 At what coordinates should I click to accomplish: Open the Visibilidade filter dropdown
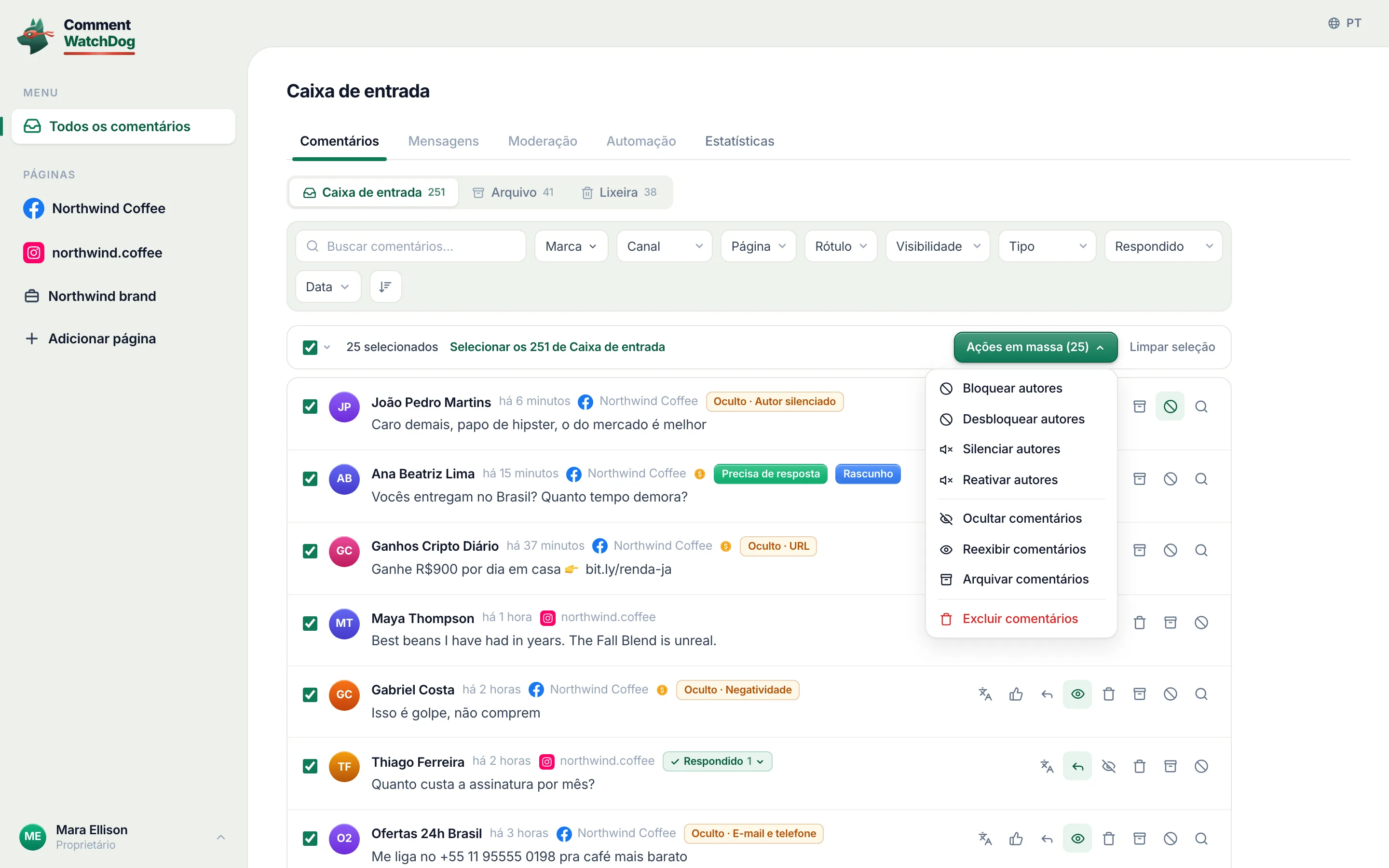(x=938, y=246)
